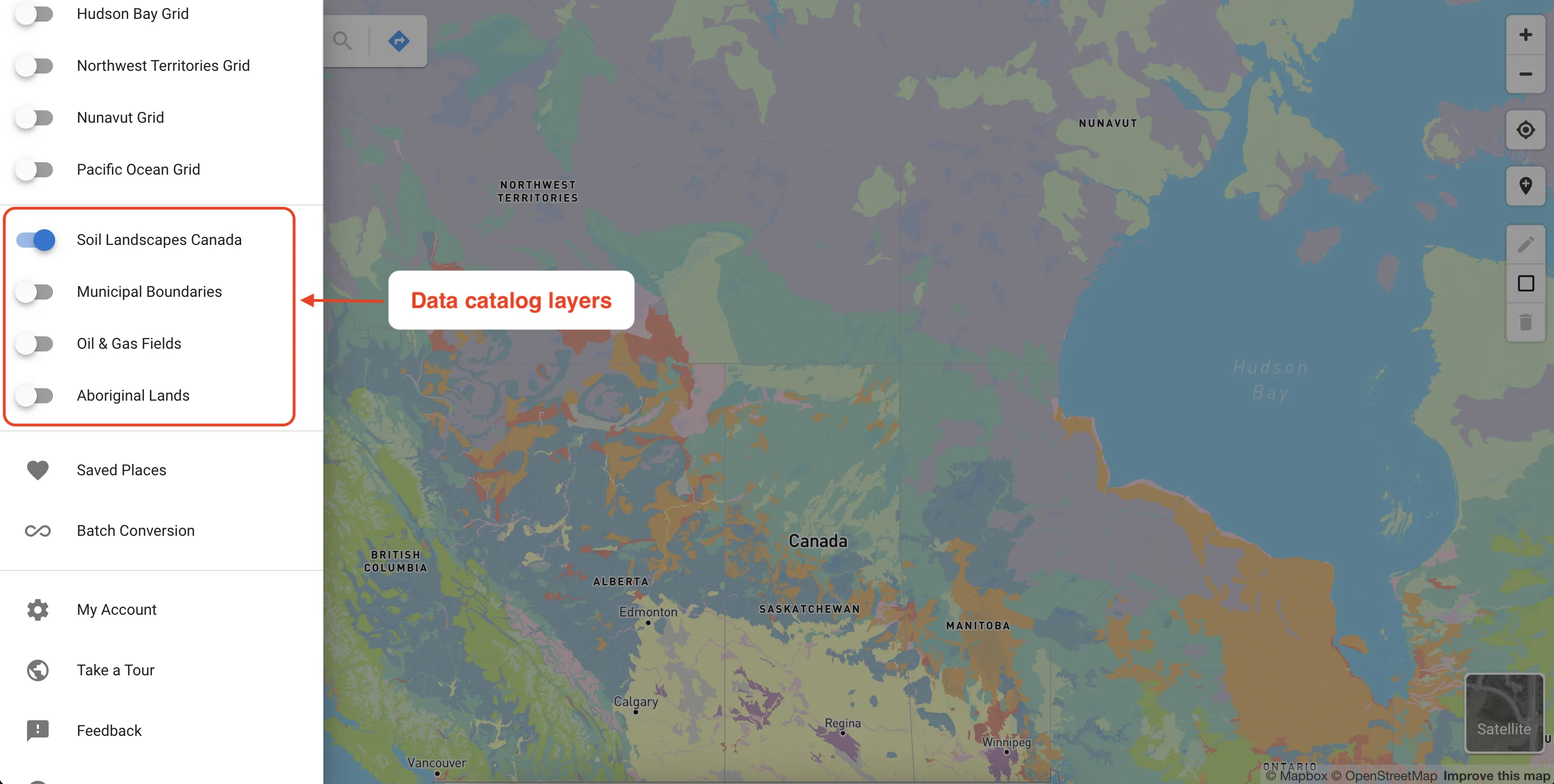Turn on the Aboriginal Lands layer

[x=36, y=396]
